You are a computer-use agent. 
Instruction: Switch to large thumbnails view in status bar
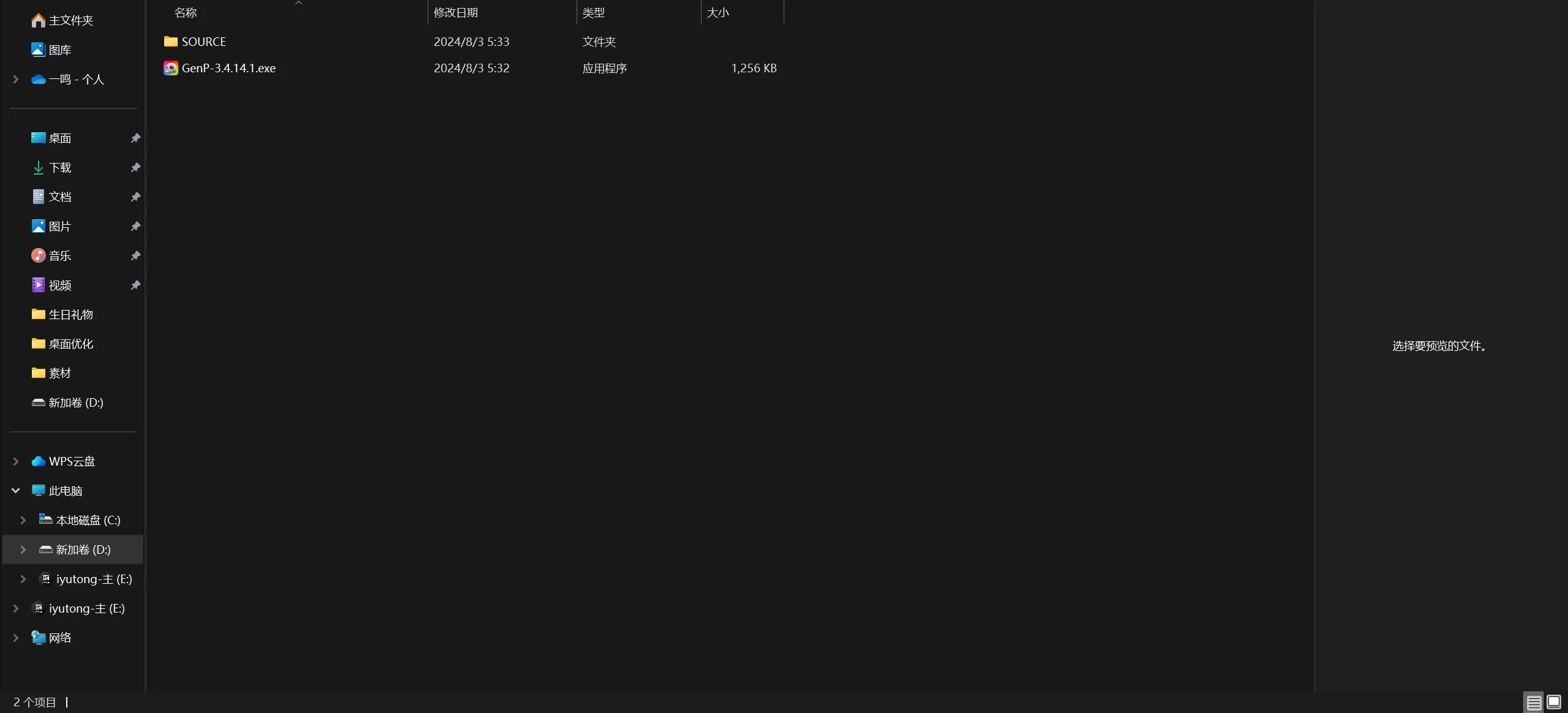(1553, 702)
